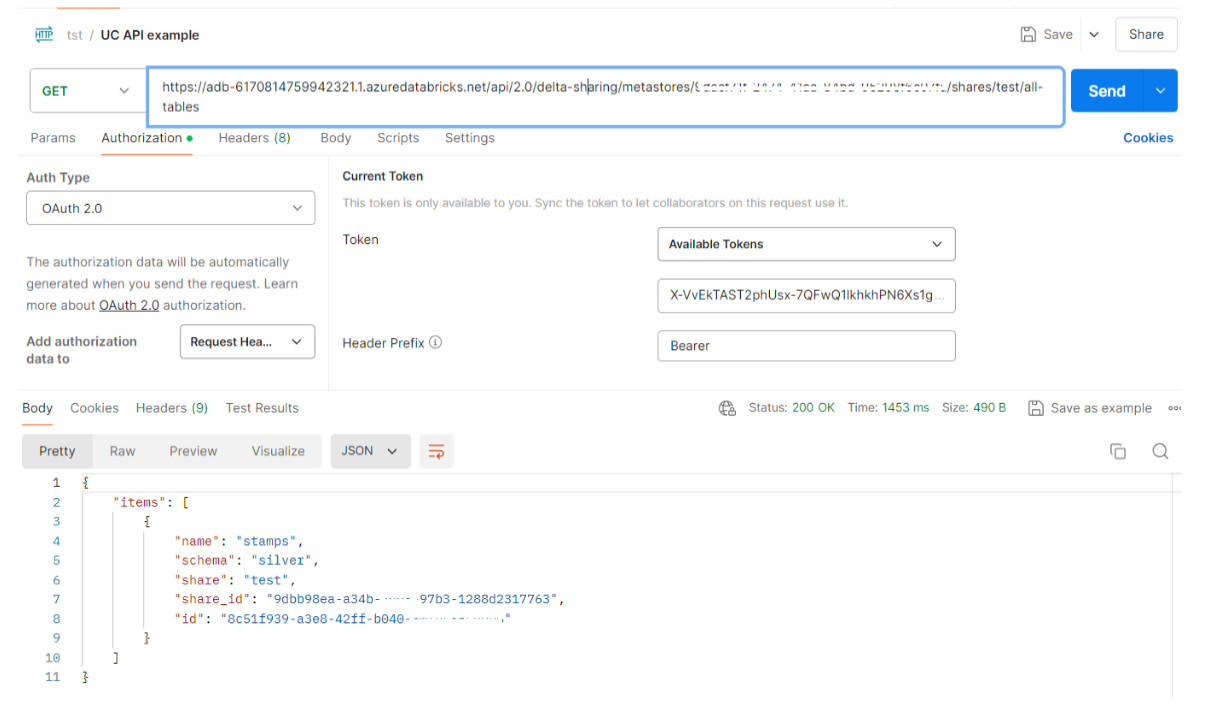
Task: Open the Available Tokens dropdown
Action: pyautogui.click(x=806, y=244)
